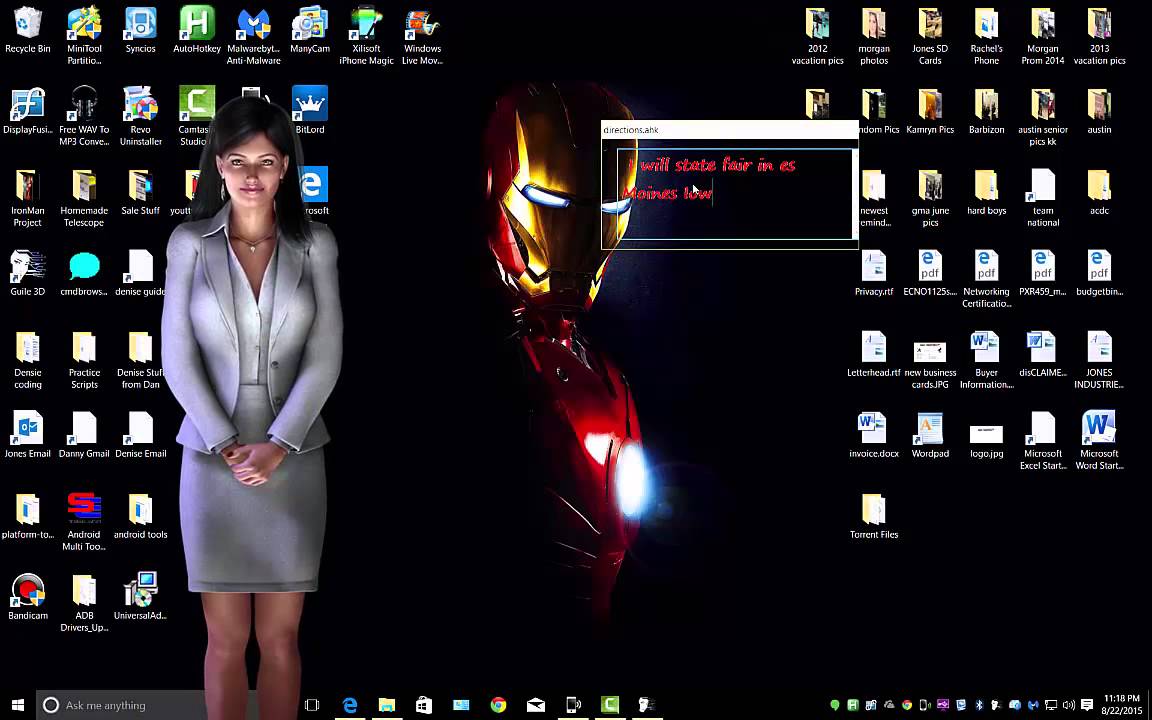1152x720 pixels.
Task: Select the Guile 3D desktop shortcut
Action: point(28,273)
